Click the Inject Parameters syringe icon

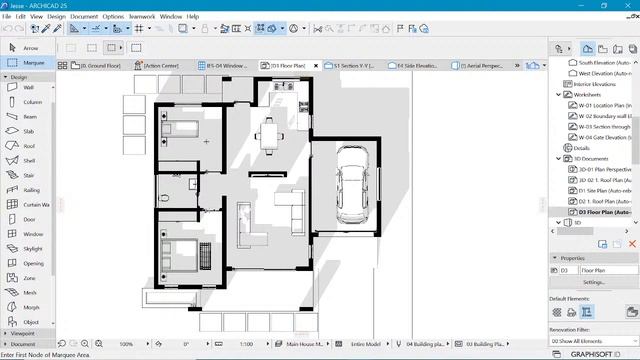point(58,29)
